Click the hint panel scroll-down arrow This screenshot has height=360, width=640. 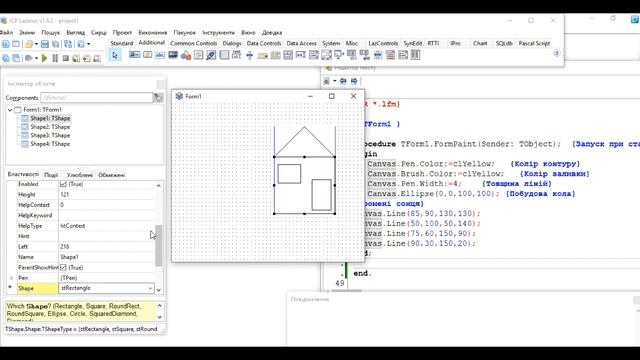160,317
